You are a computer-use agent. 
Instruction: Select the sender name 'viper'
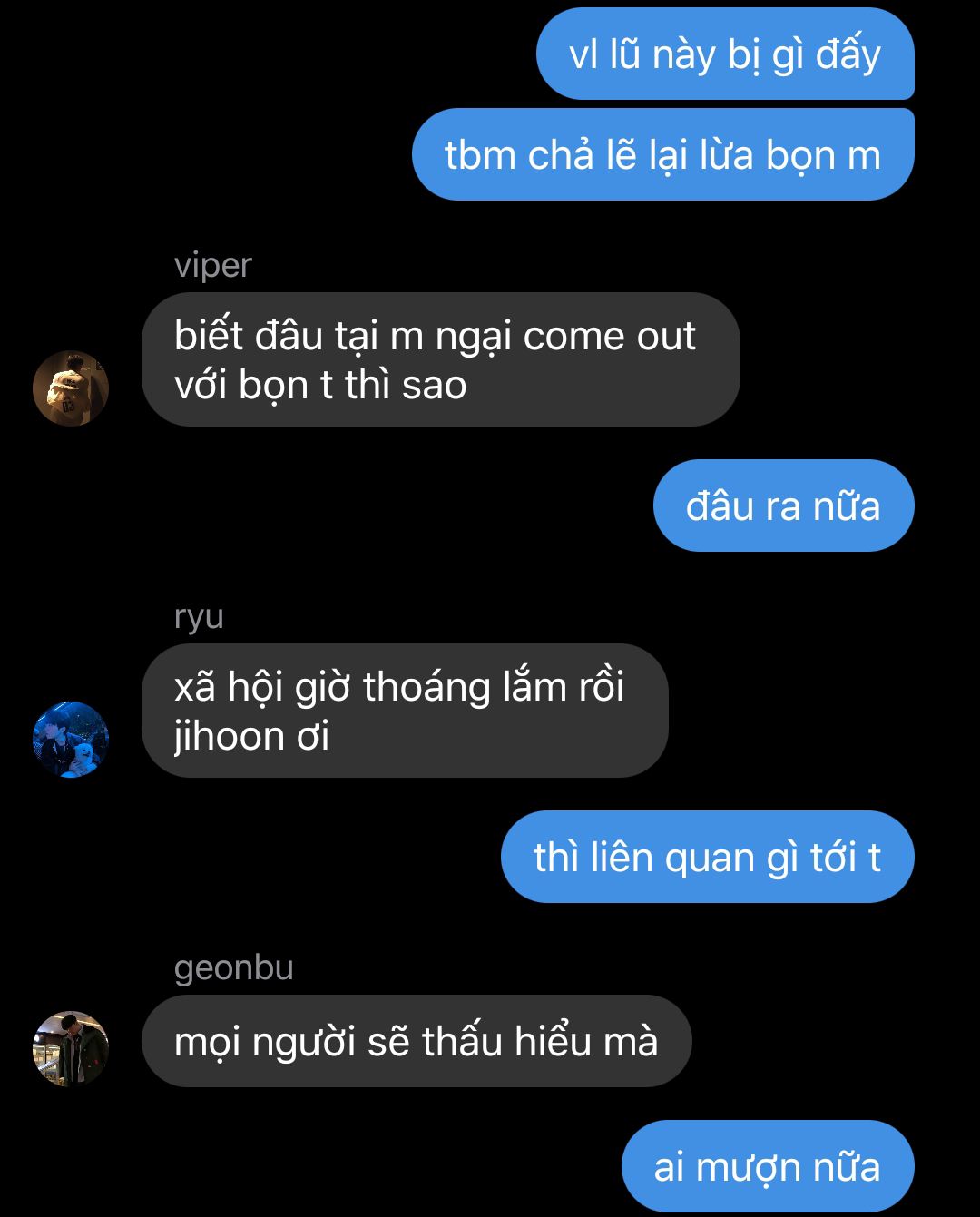(x=212, y=266)
